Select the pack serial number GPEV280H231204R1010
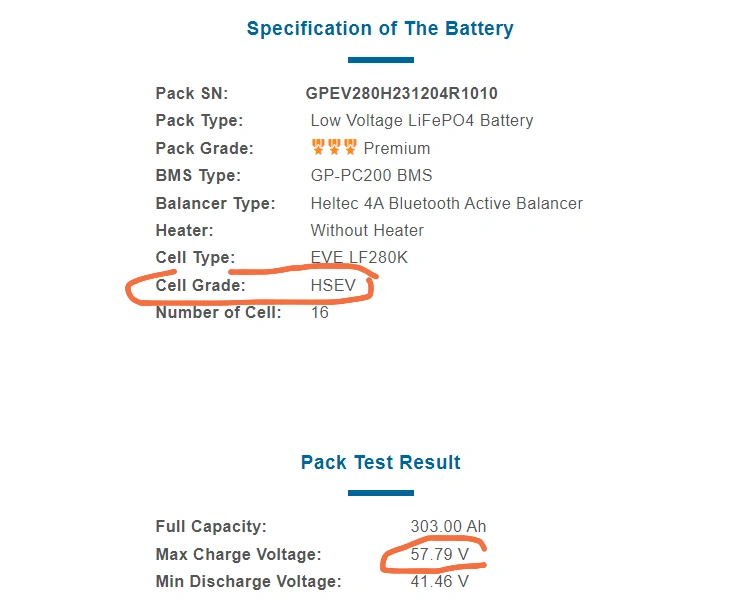This screenshot has width=754, height=612. tap(402, 93)
